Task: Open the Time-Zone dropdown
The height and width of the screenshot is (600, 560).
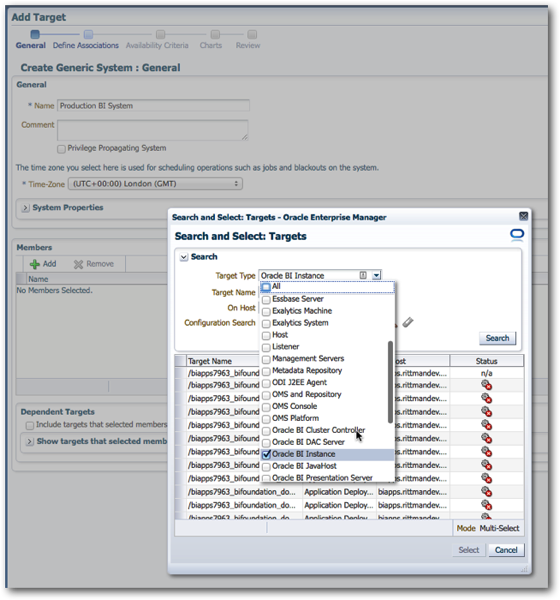Action: pos(155,184)
